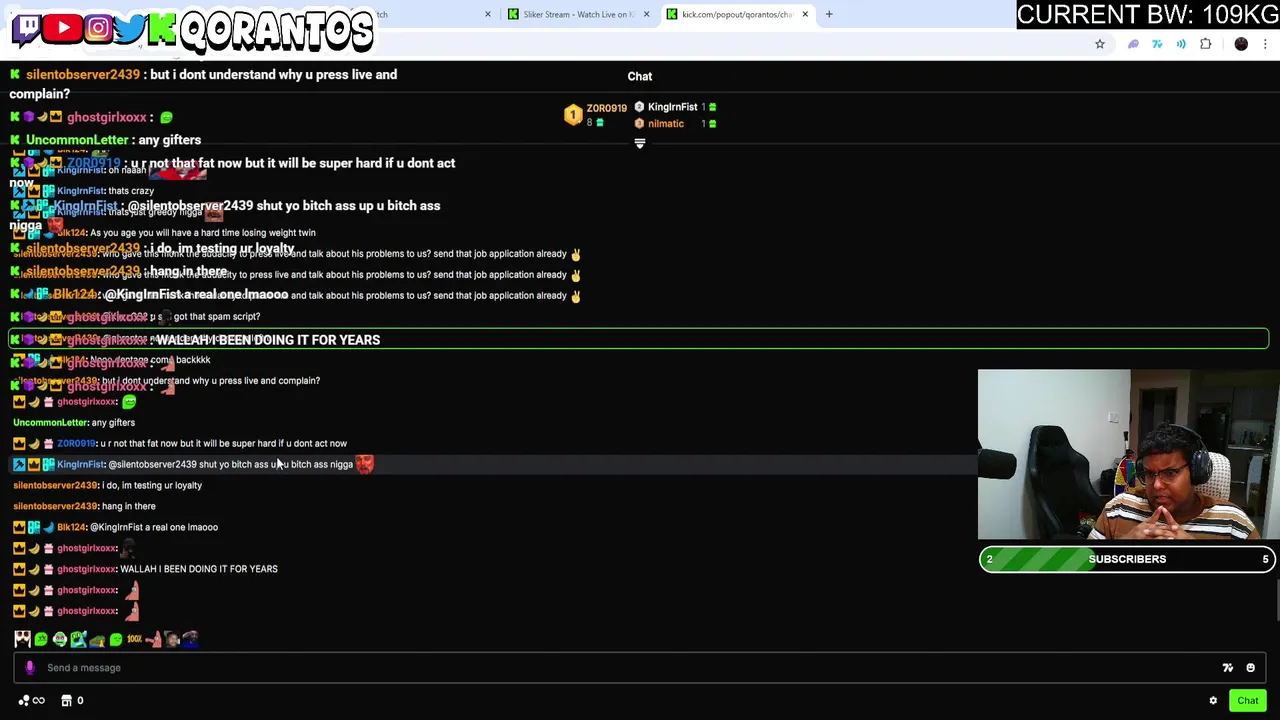Image resolution: width=1280 pixels, height=720 pixels.
Task: Click purple chat identity icon in message box
Action: (30, 667)
